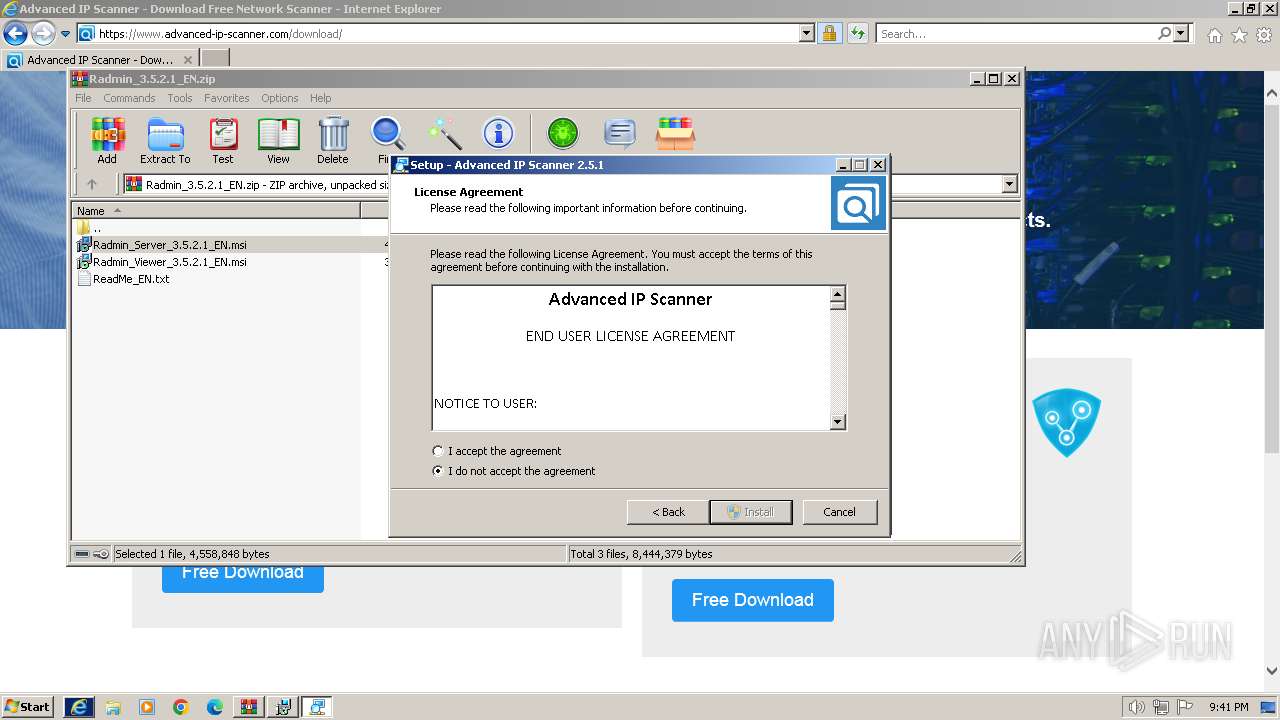Open a new blank tab in IE
This screenshot has width=1280, height=720.
(215, 60)
